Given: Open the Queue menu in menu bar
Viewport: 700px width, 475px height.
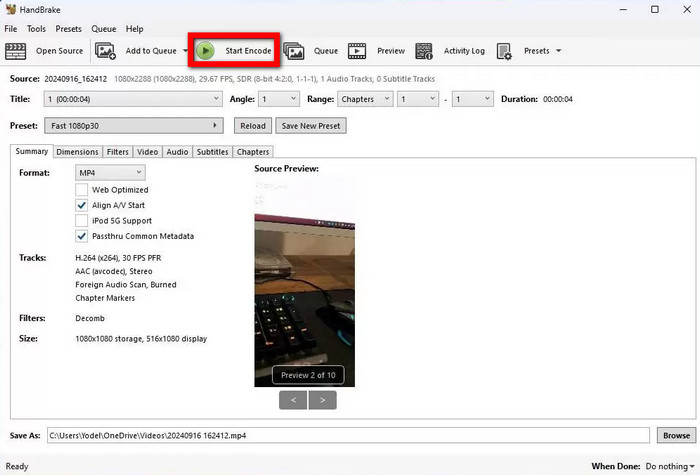Looking at the screenshot, I should [x=104, y=29].
